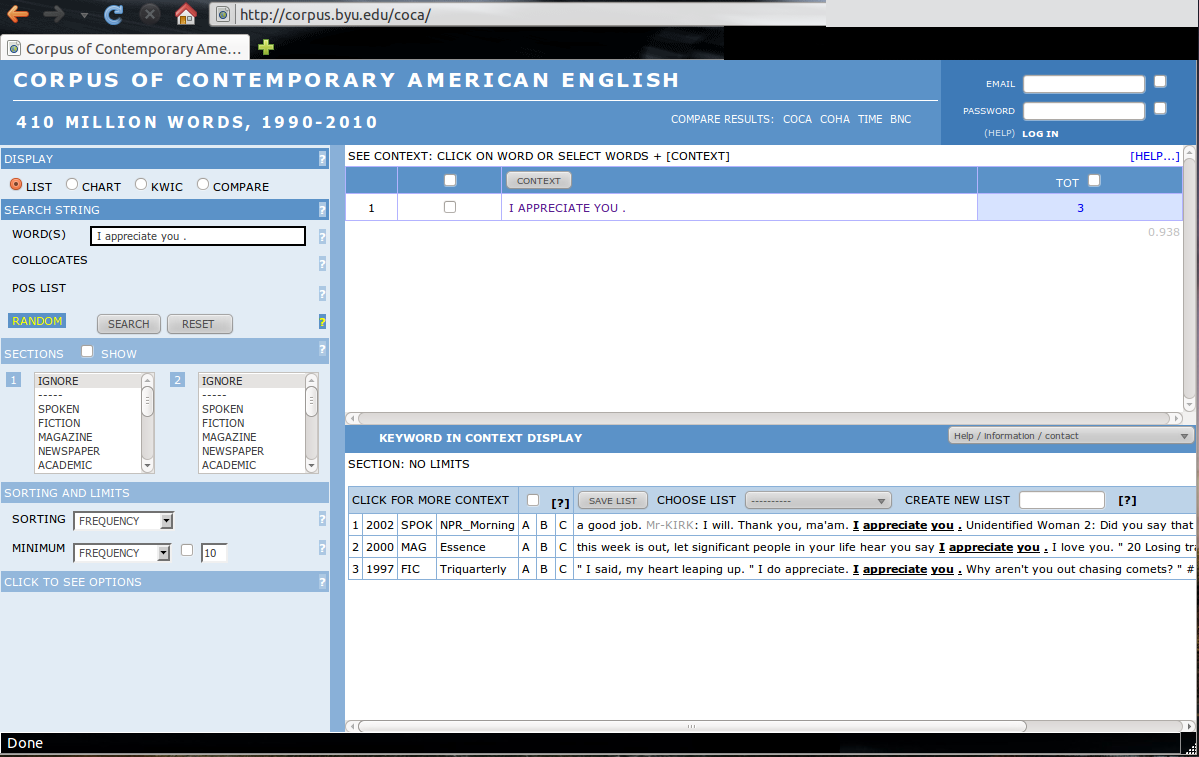Open help icon beside Search String header
Viewport: 1199px width, 757px height.
point(322,210)
